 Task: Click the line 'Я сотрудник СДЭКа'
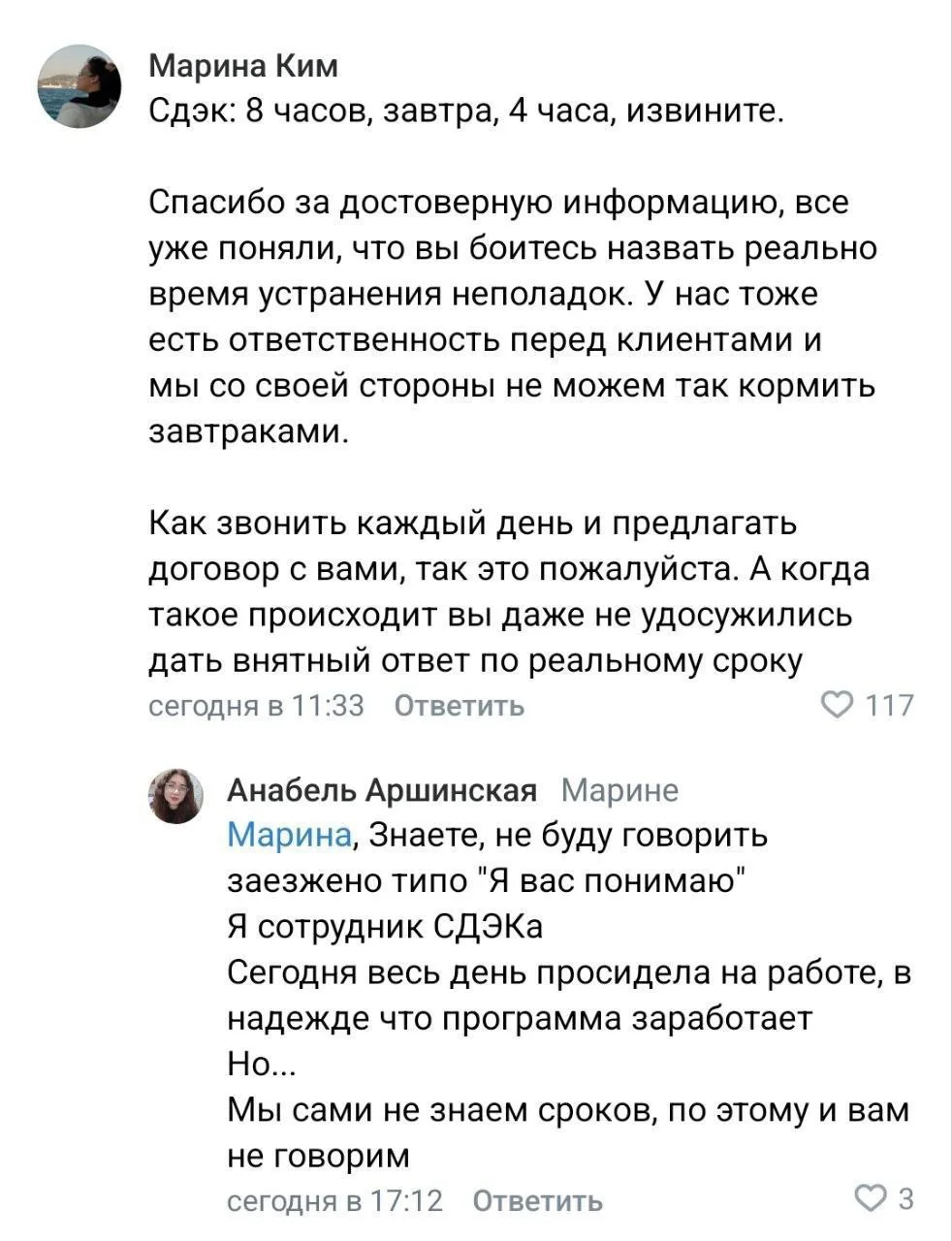385,926
